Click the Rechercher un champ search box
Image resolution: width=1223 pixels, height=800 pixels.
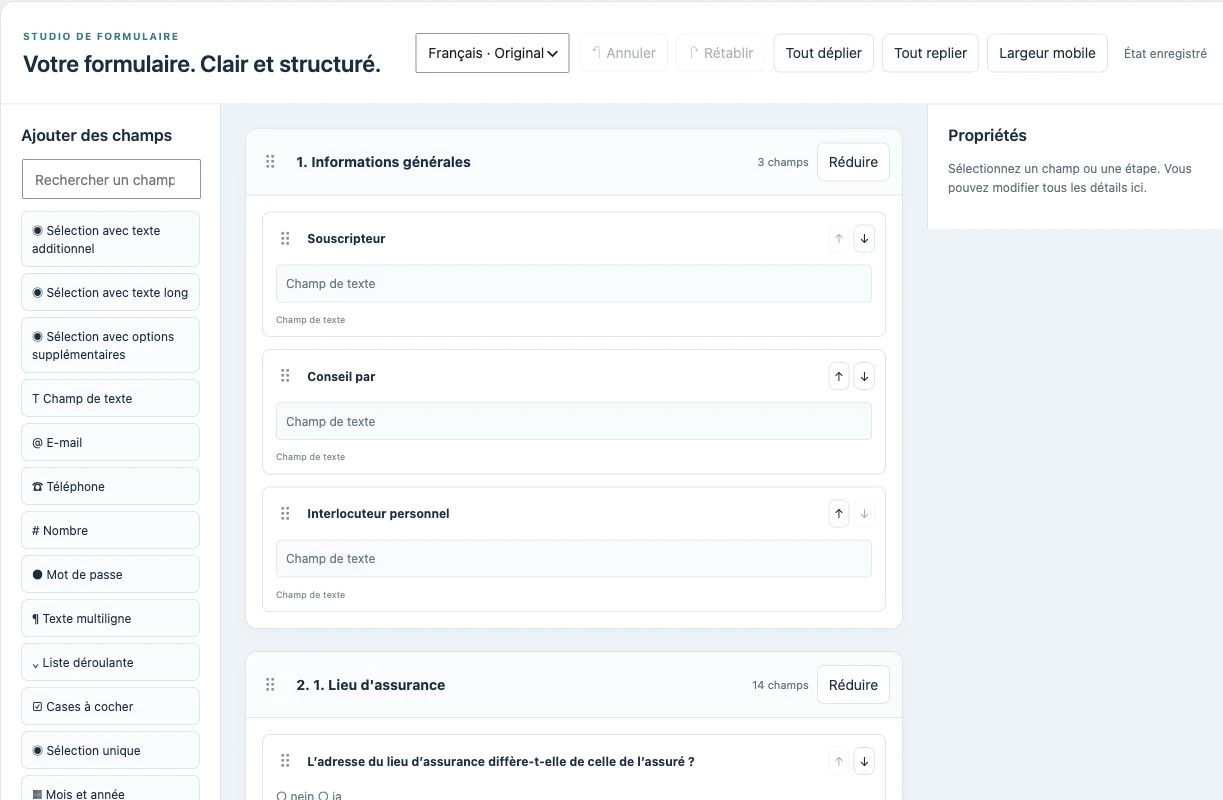(111, 180)
